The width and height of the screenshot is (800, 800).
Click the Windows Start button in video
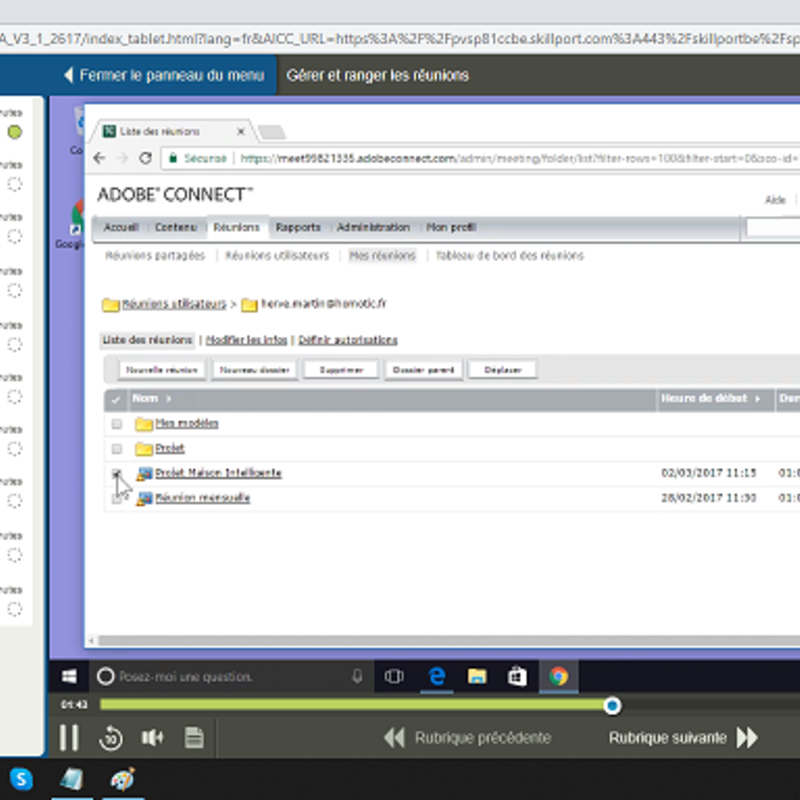point(69,677)
